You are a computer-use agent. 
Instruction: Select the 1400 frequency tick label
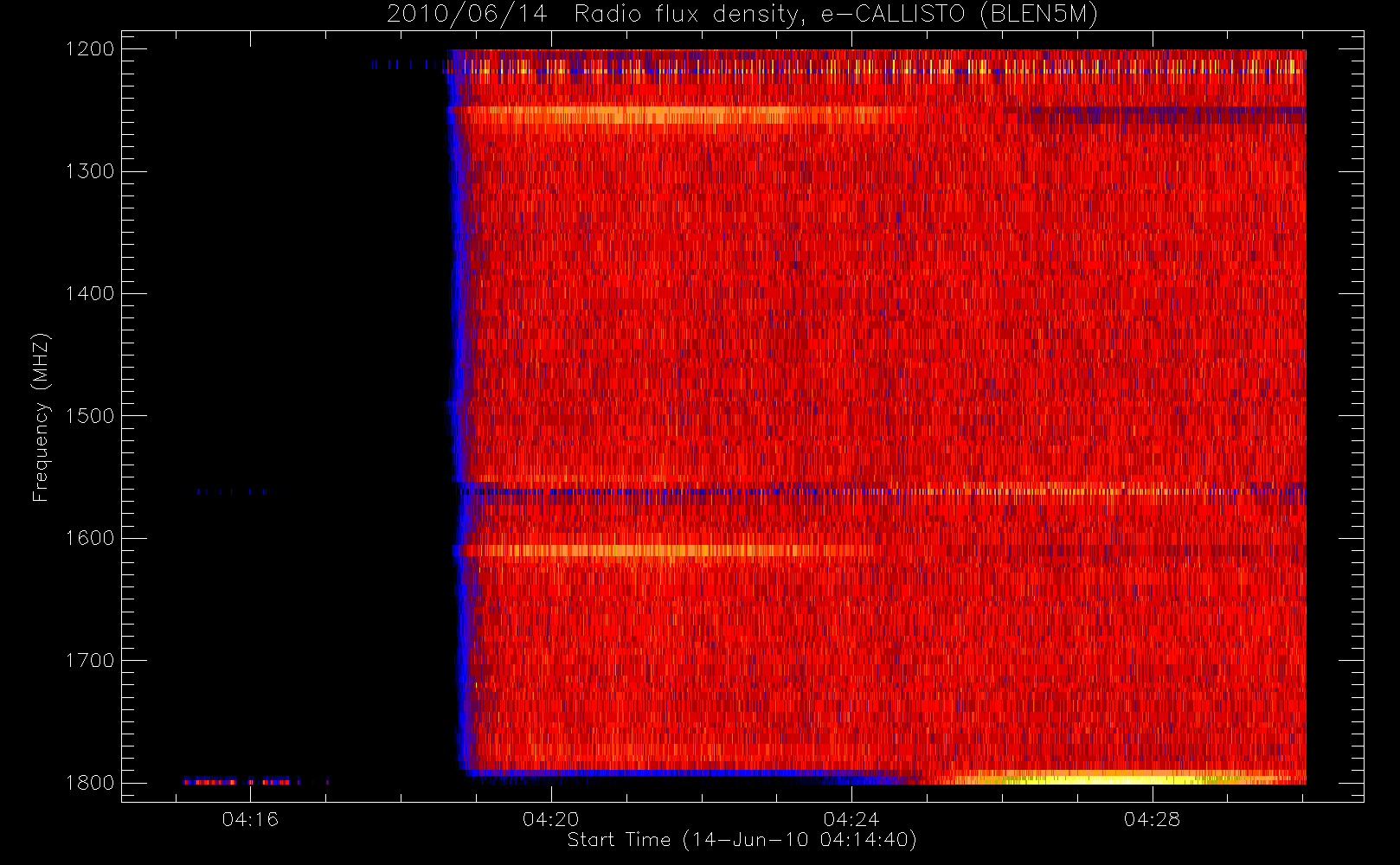[x=90, y=293]
